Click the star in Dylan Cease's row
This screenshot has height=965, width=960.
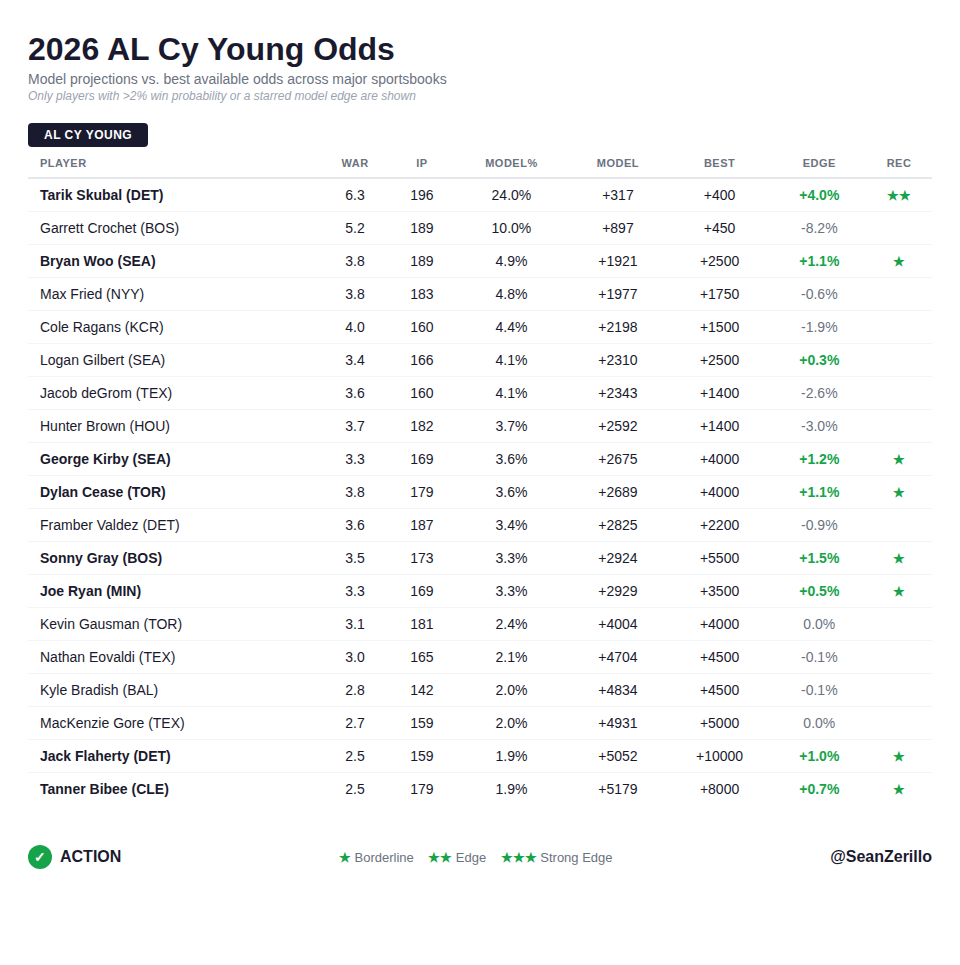898,493
